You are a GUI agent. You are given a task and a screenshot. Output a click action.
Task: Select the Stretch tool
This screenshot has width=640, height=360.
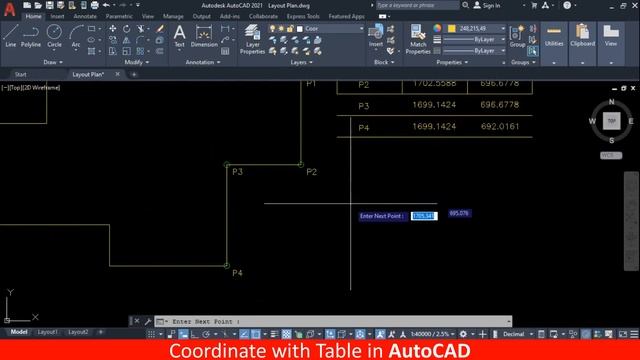click(113, 51)
